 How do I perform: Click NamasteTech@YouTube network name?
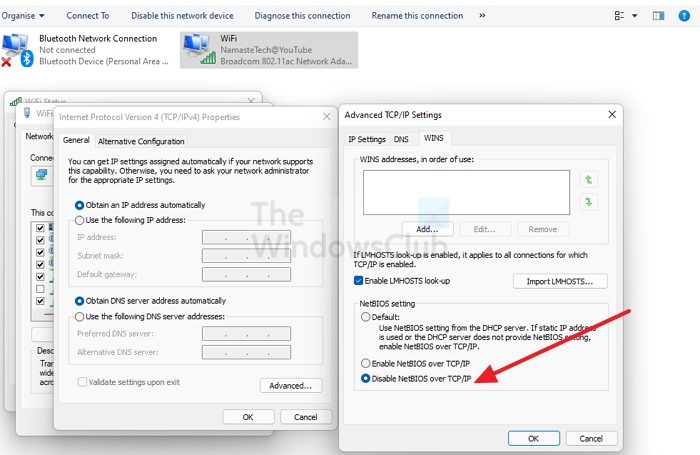pos(266,50)
